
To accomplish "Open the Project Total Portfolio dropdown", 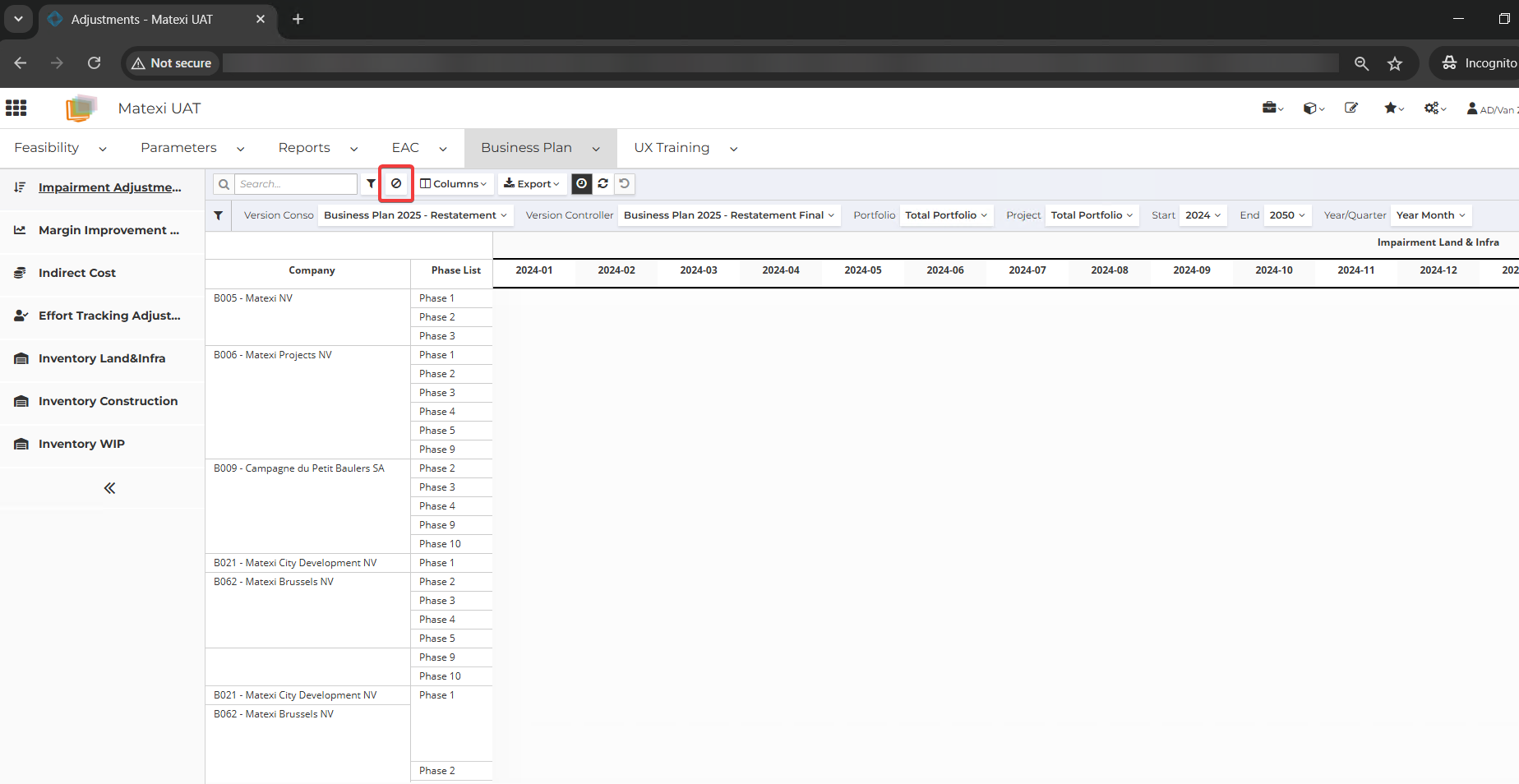I will coord(1092,215).
